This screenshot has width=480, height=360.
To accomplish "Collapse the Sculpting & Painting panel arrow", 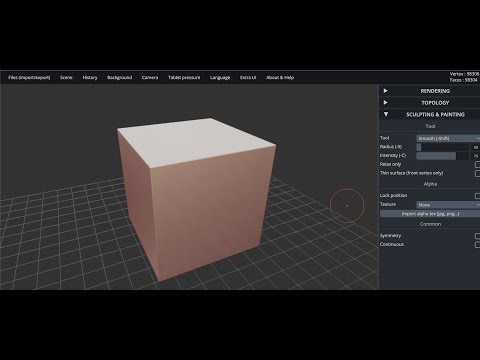I will 386,114.
